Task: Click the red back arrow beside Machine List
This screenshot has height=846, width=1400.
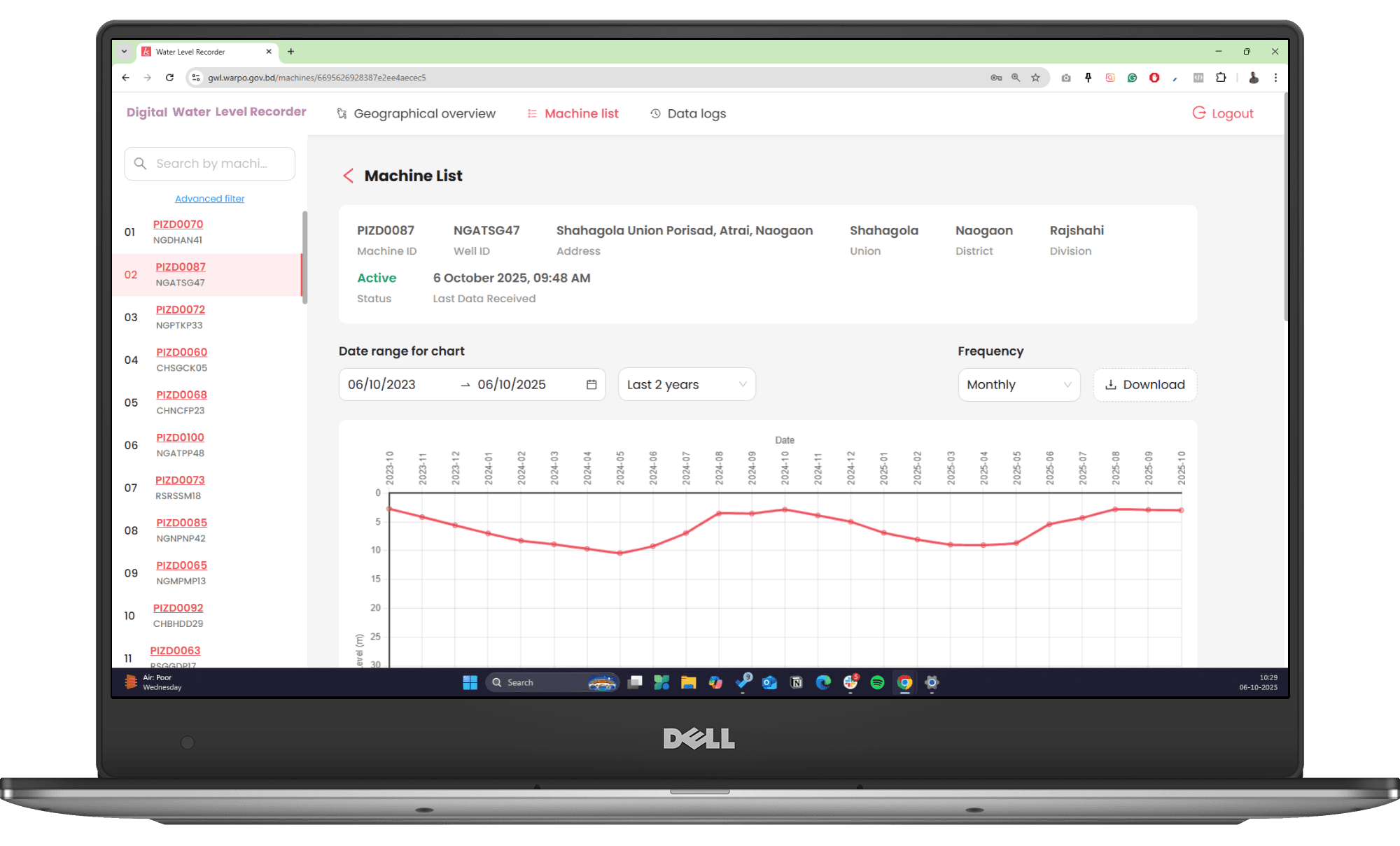Action: [348, 176]
